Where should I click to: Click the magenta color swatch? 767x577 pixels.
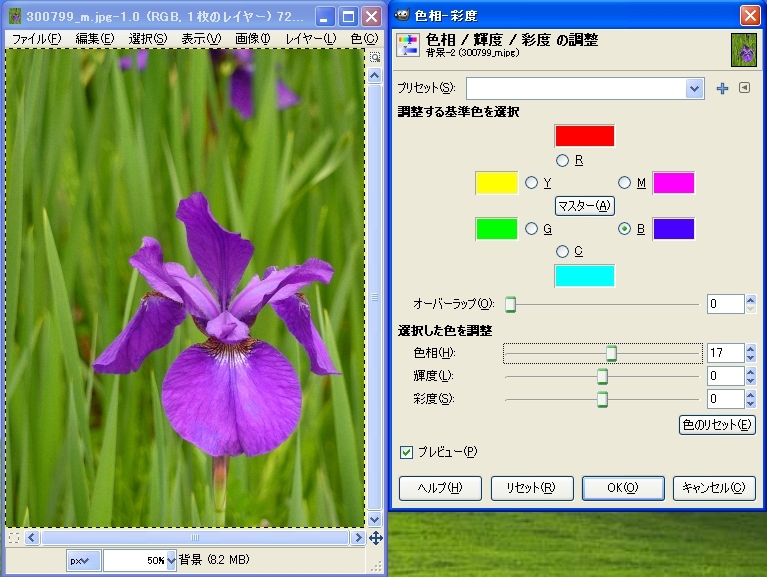pyautogui.click(x=674, y=183)
